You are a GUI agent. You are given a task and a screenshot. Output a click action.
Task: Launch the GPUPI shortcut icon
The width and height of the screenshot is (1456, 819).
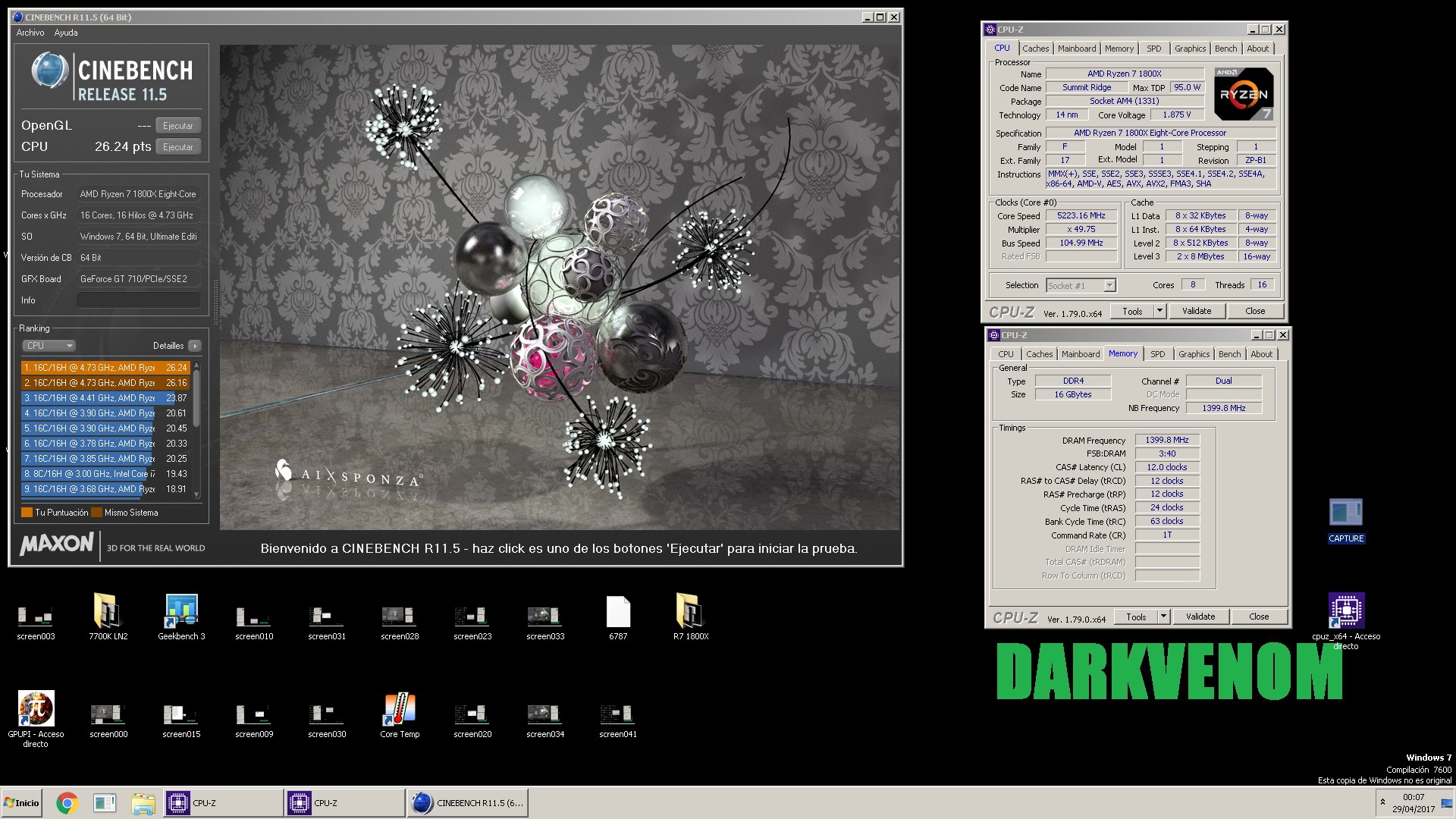click(x=36, y=720)
